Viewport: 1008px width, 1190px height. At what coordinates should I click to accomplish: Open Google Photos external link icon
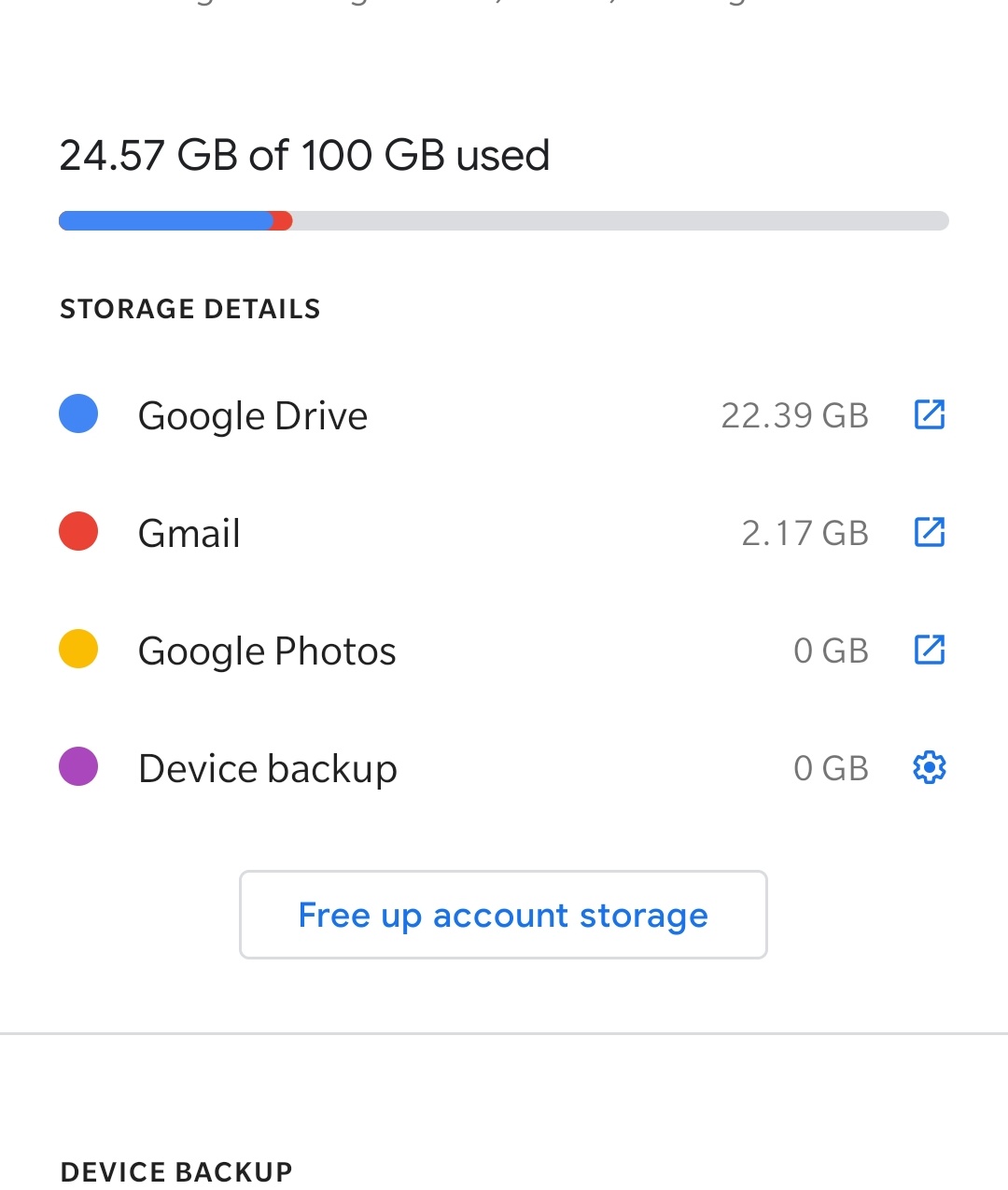point(930,650)
